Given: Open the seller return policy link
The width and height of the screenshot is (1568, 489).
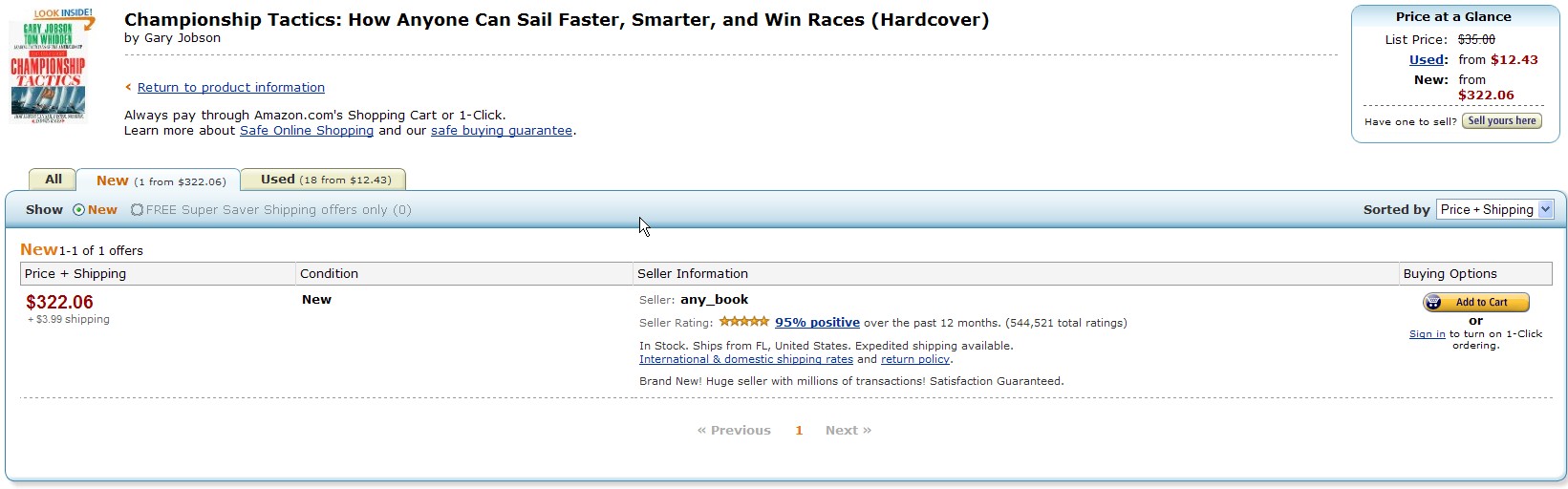Looking at the screenshot, I should point(914,360).
